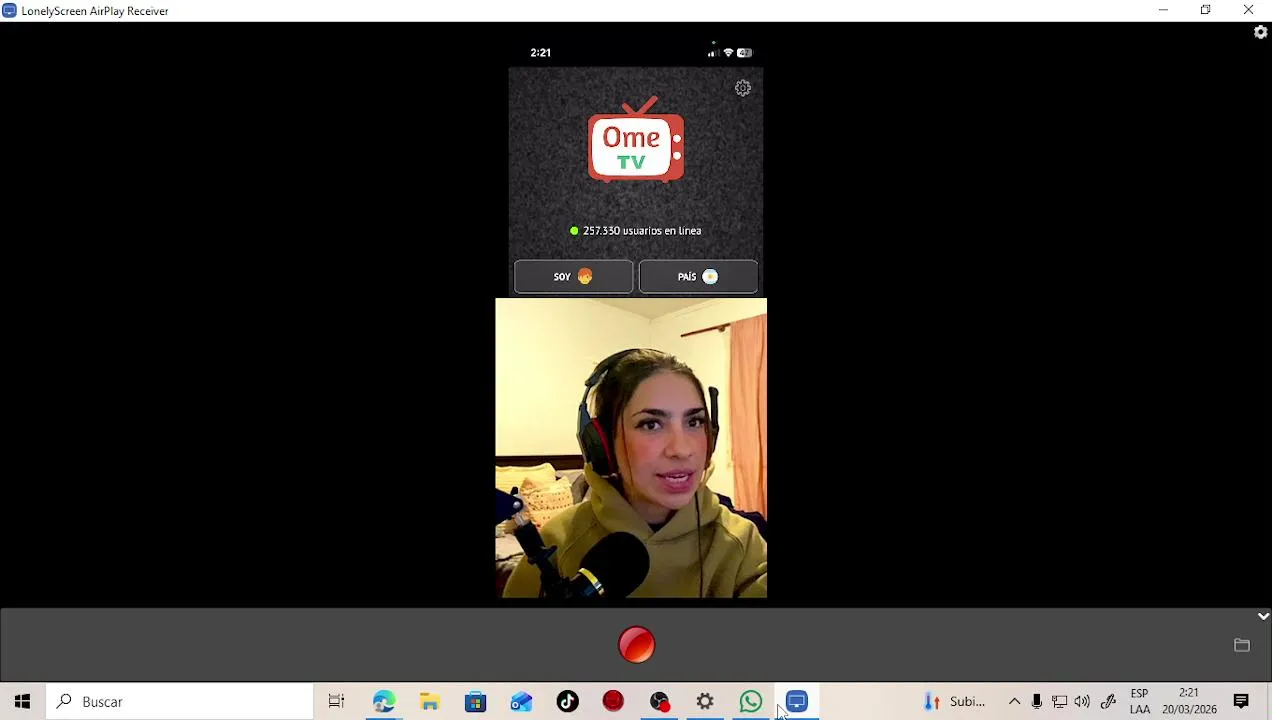Open the network tray icon
Screen dimensions: 1272x720
coord(1060,702)
